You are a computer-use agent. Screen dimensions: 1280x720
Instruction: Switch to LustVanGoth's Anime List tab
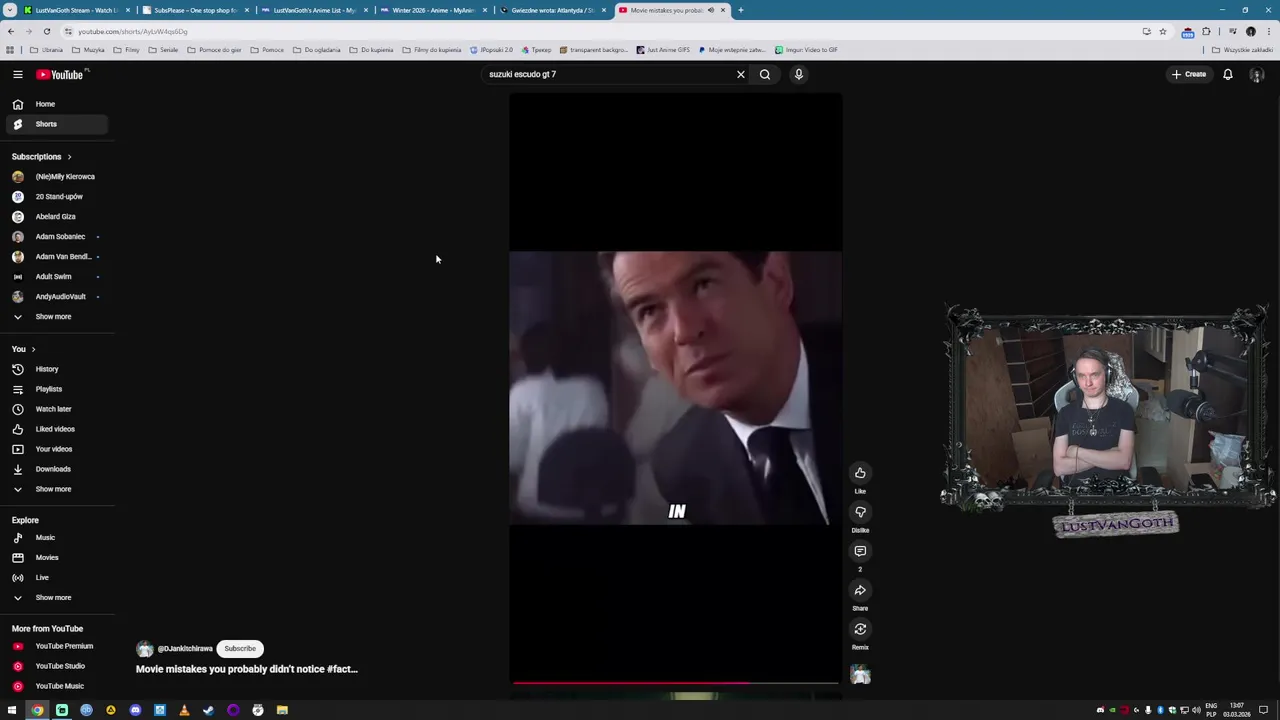pyautogui.click(x=313, y=10)
